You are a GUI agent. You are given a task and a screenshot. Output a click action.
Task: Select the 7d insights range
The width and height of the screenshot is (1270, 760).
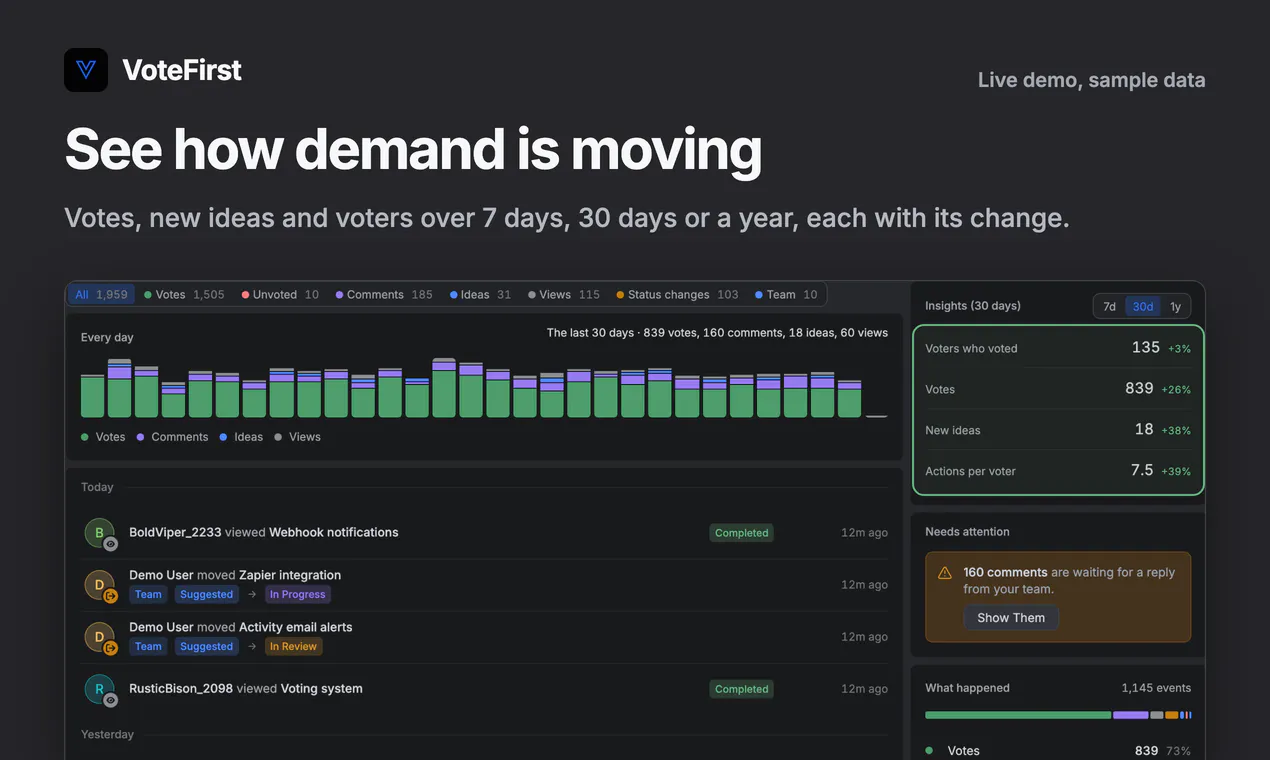(x=1109, y=307)
